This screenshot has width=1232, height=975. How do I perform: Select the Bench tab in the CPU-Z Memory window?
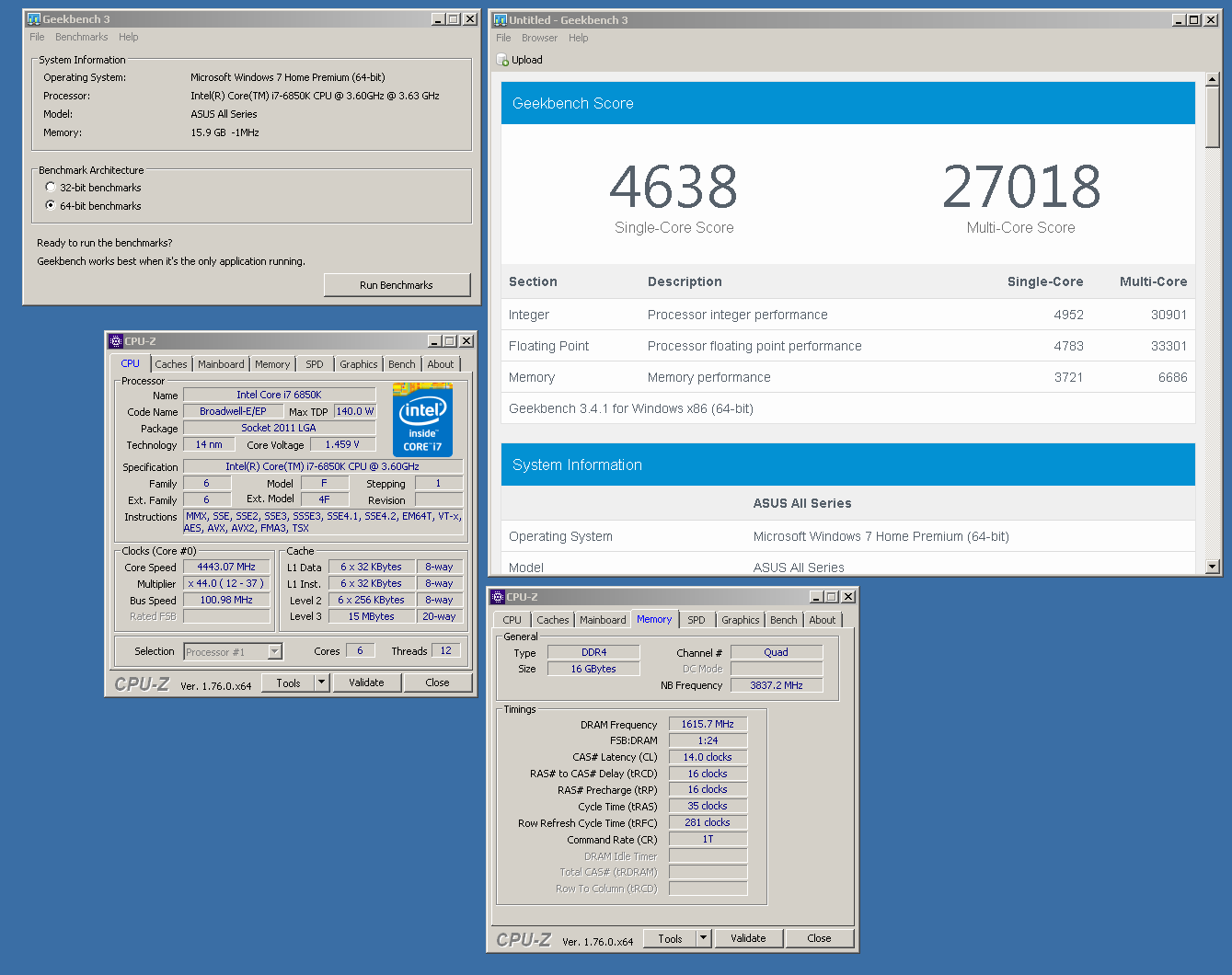pyautogui.click(x=784, y=620)
